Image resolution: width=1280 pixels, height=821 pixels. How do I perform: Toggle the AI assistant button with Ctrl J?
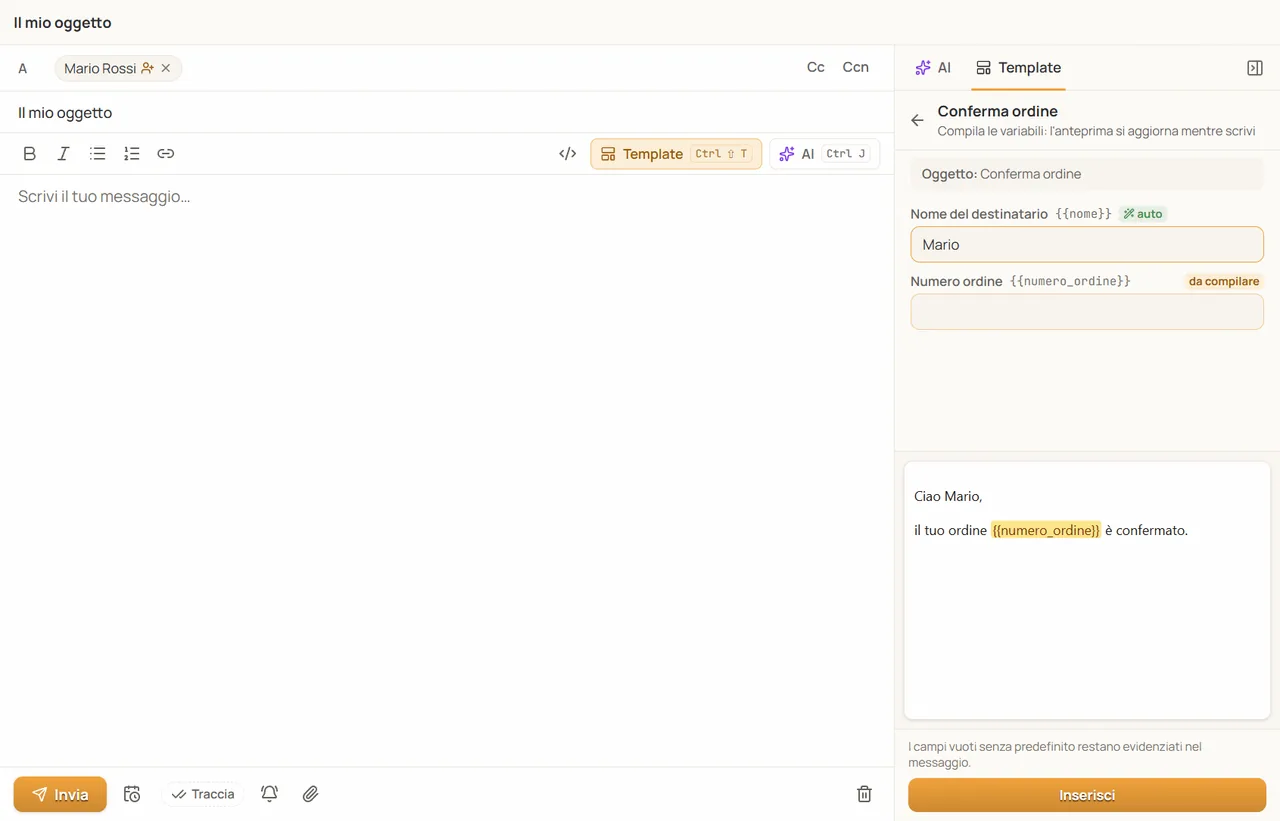[x=824, y=154]
